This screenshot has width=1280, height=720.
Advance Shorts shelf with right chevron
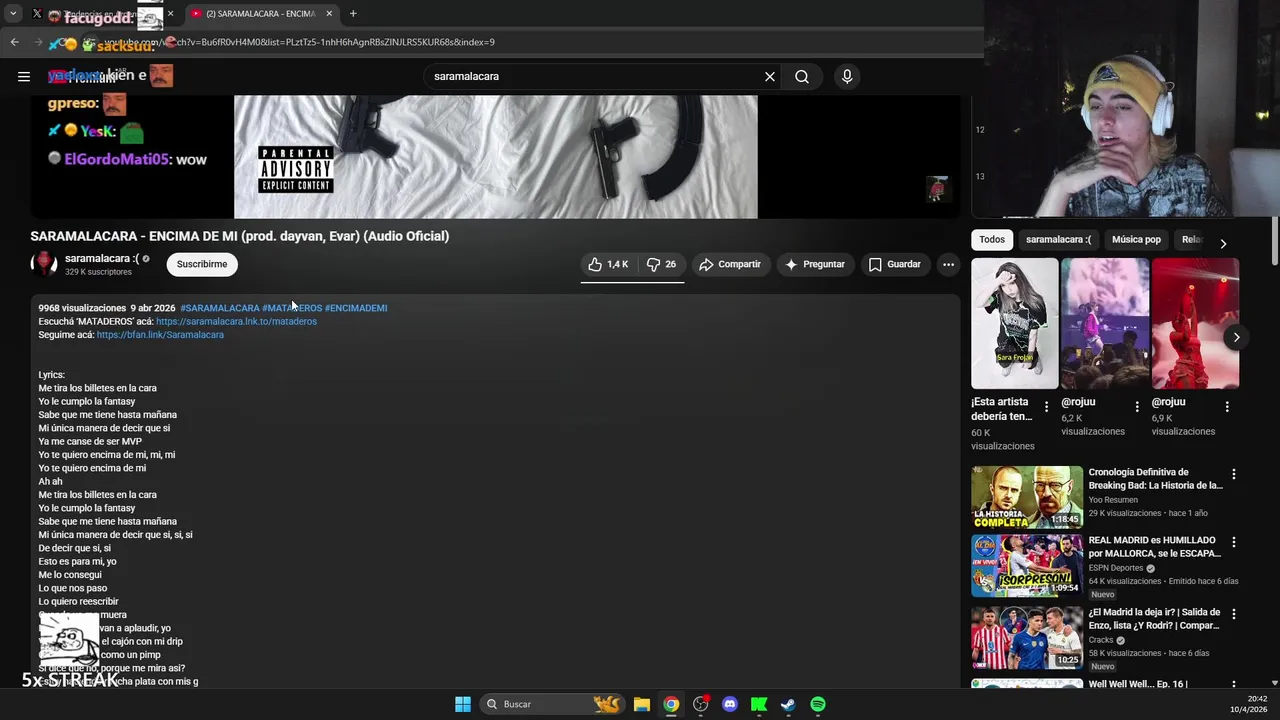coord(1236,337)
